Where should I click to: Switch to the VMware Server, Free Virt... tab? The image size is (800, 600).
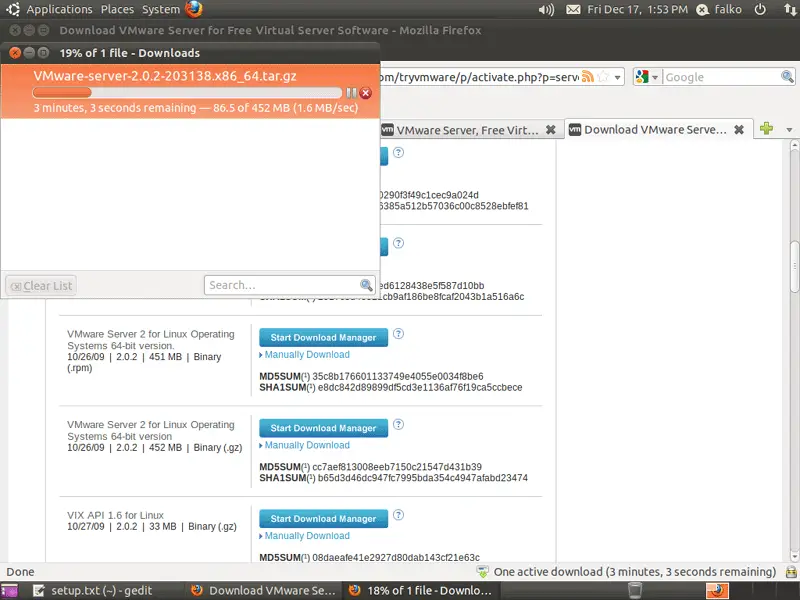click(467, 130)
